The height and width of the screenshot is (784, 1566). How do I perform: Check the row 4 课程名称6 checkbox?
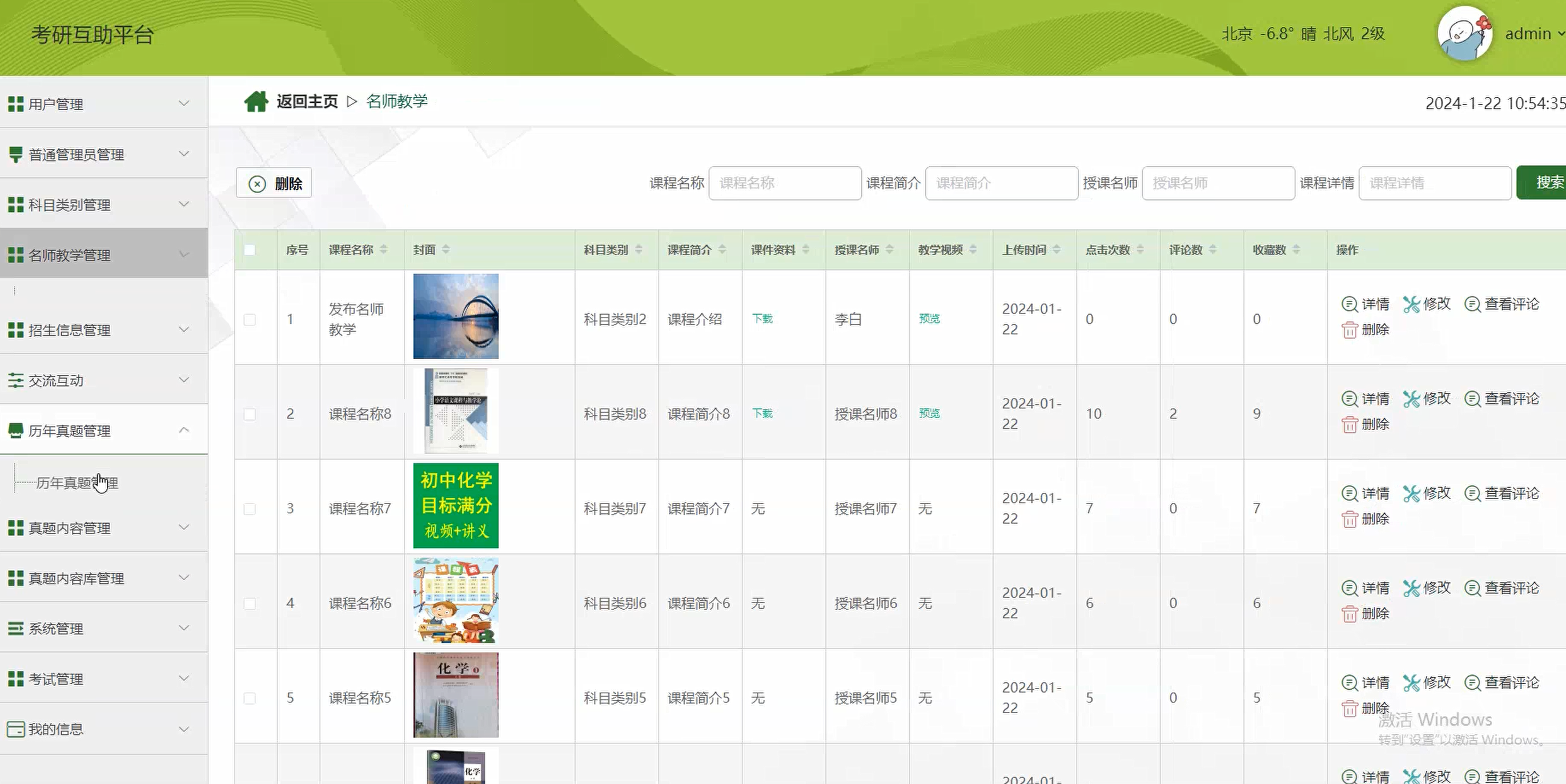[250, 604]
